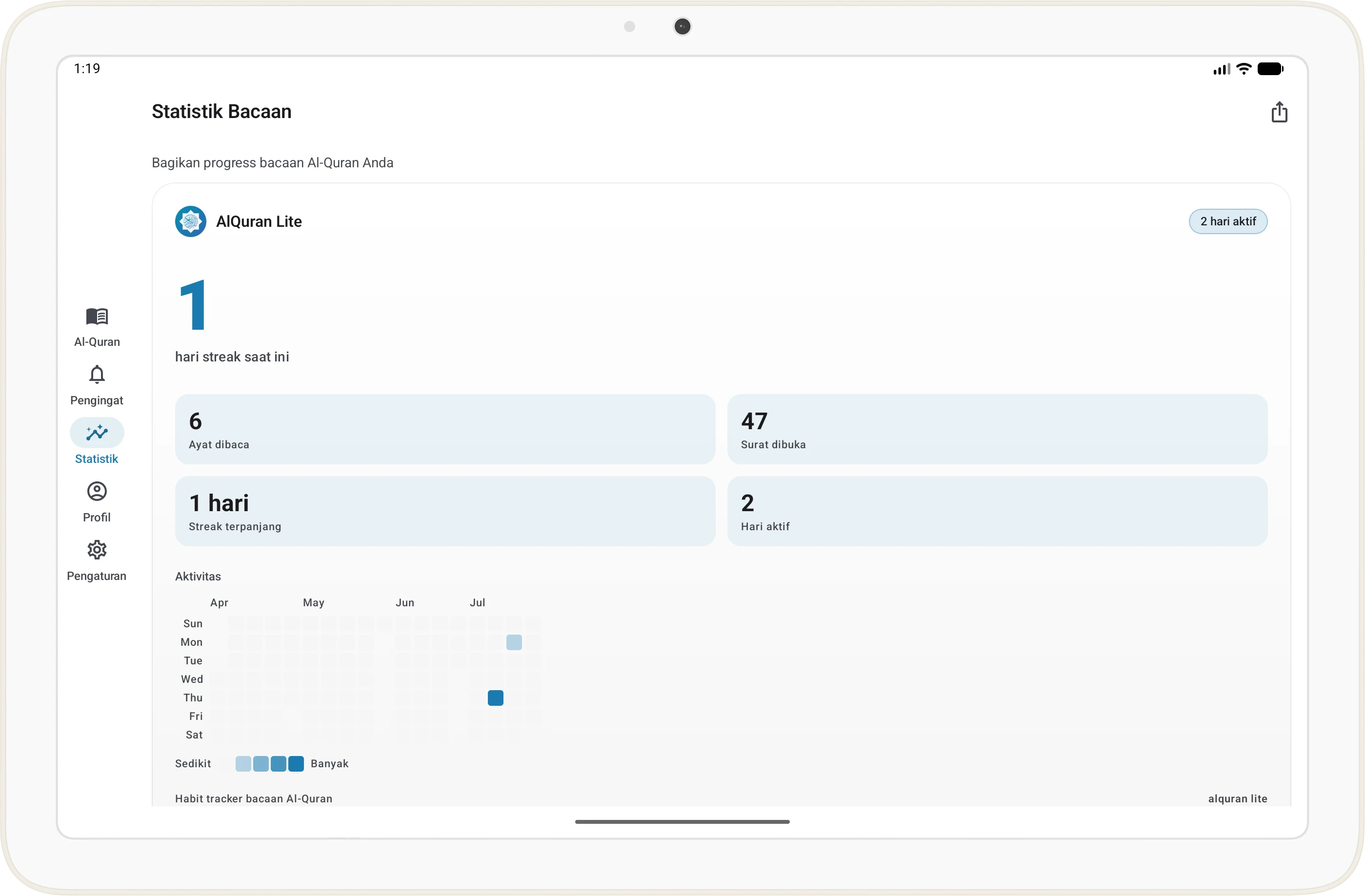Click the Aktivitas section label
The height and width of the screenshot is (896, 1365).
(198, 576)
